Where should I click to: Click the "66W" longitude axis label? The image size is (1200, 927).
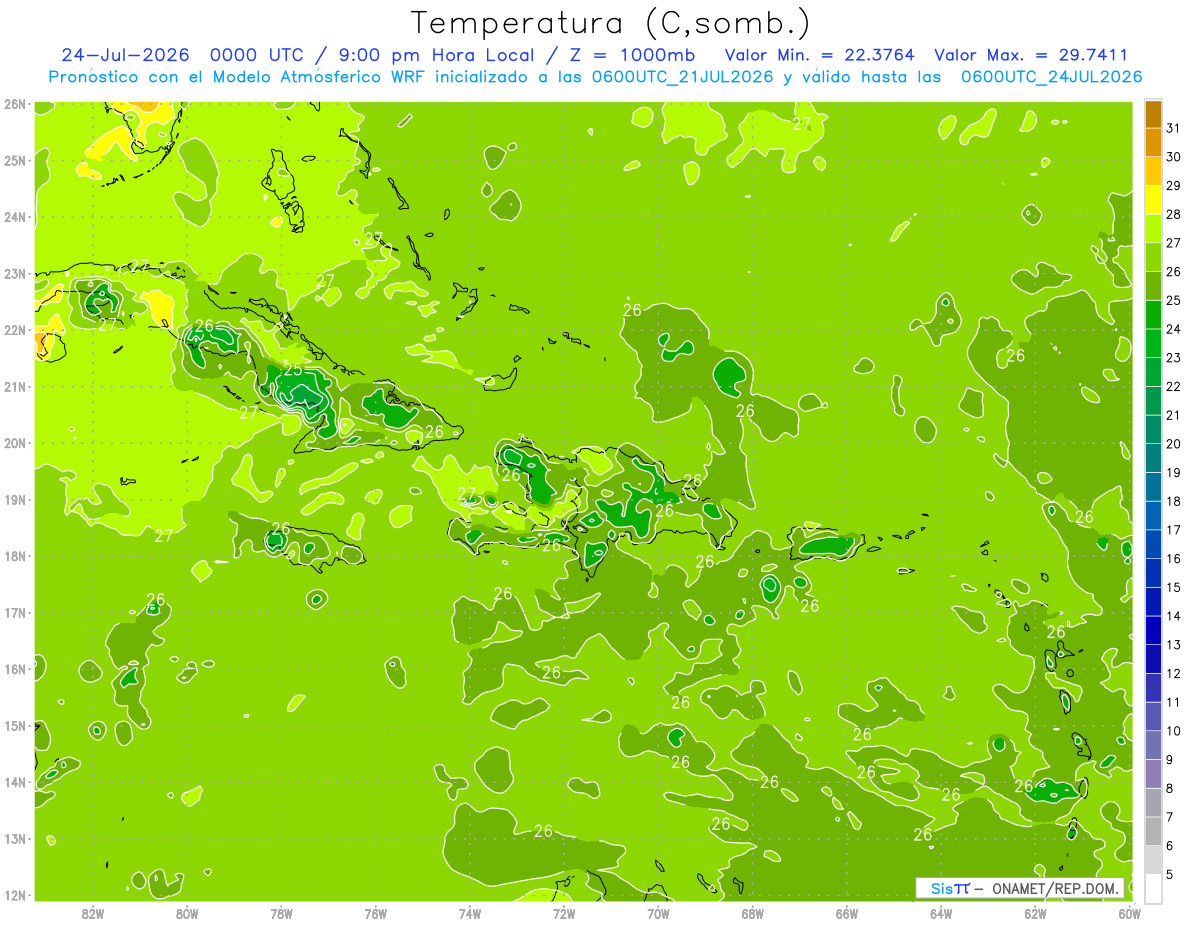(846, 913)
